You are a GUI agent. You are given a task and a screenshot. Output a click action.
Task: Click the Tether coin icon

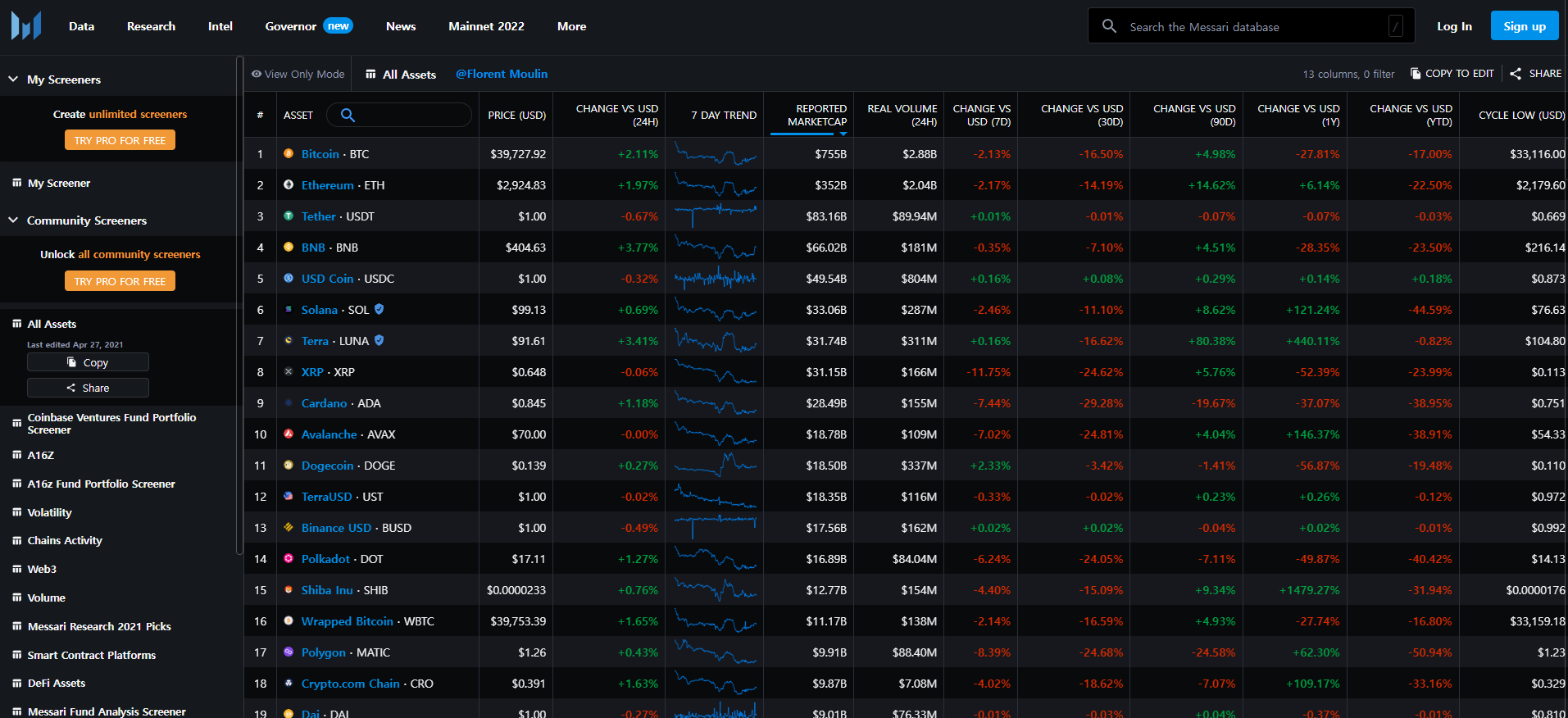[x=289, y=216]
